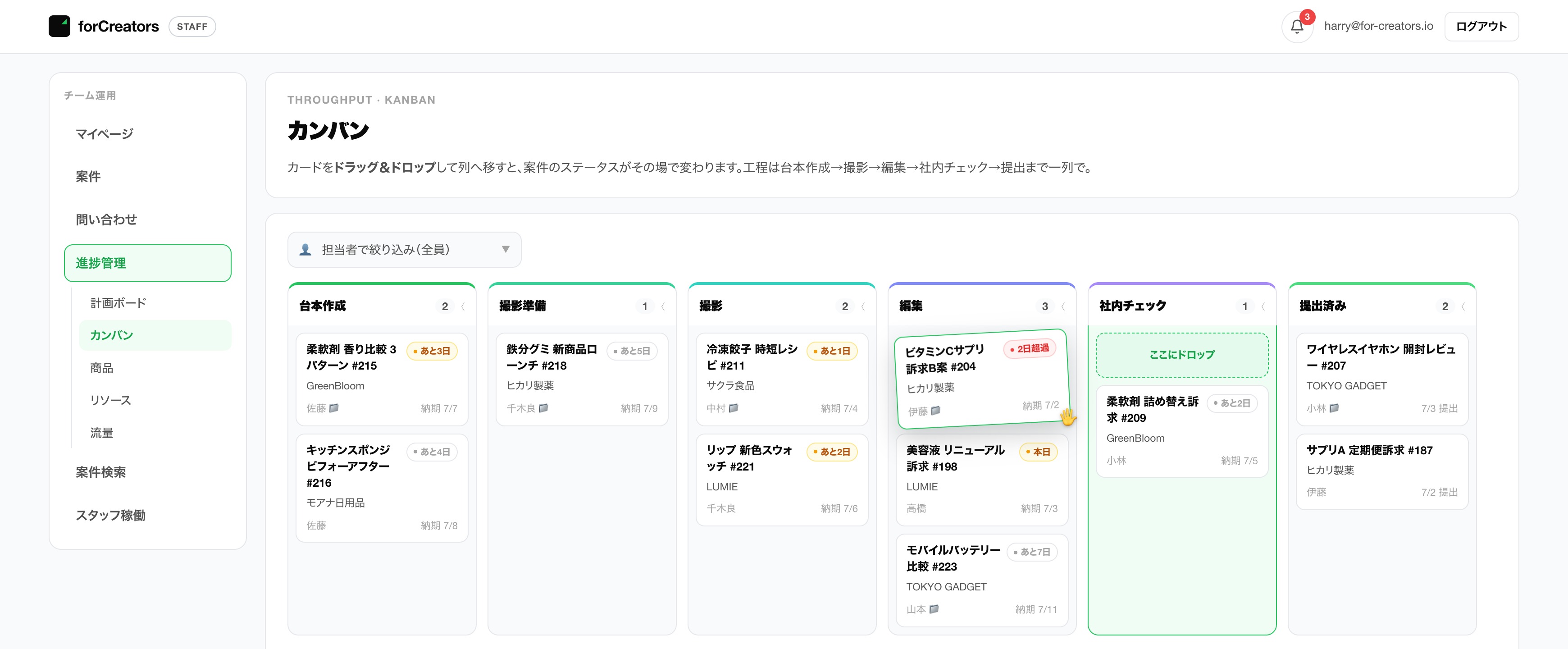This screenshot has width=1568, height=649.
Task: Open card 柔軟剤 香り比較 3パターン #215
Action: coord(382,379)
